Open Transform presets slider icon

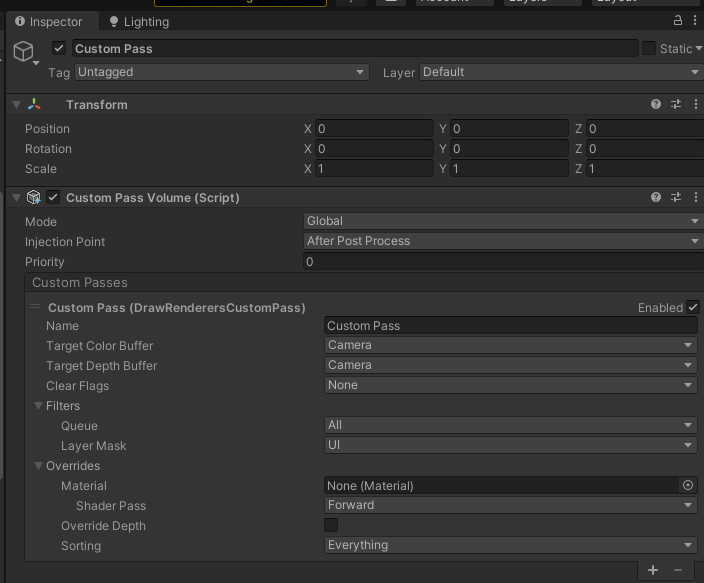[676, 104]
